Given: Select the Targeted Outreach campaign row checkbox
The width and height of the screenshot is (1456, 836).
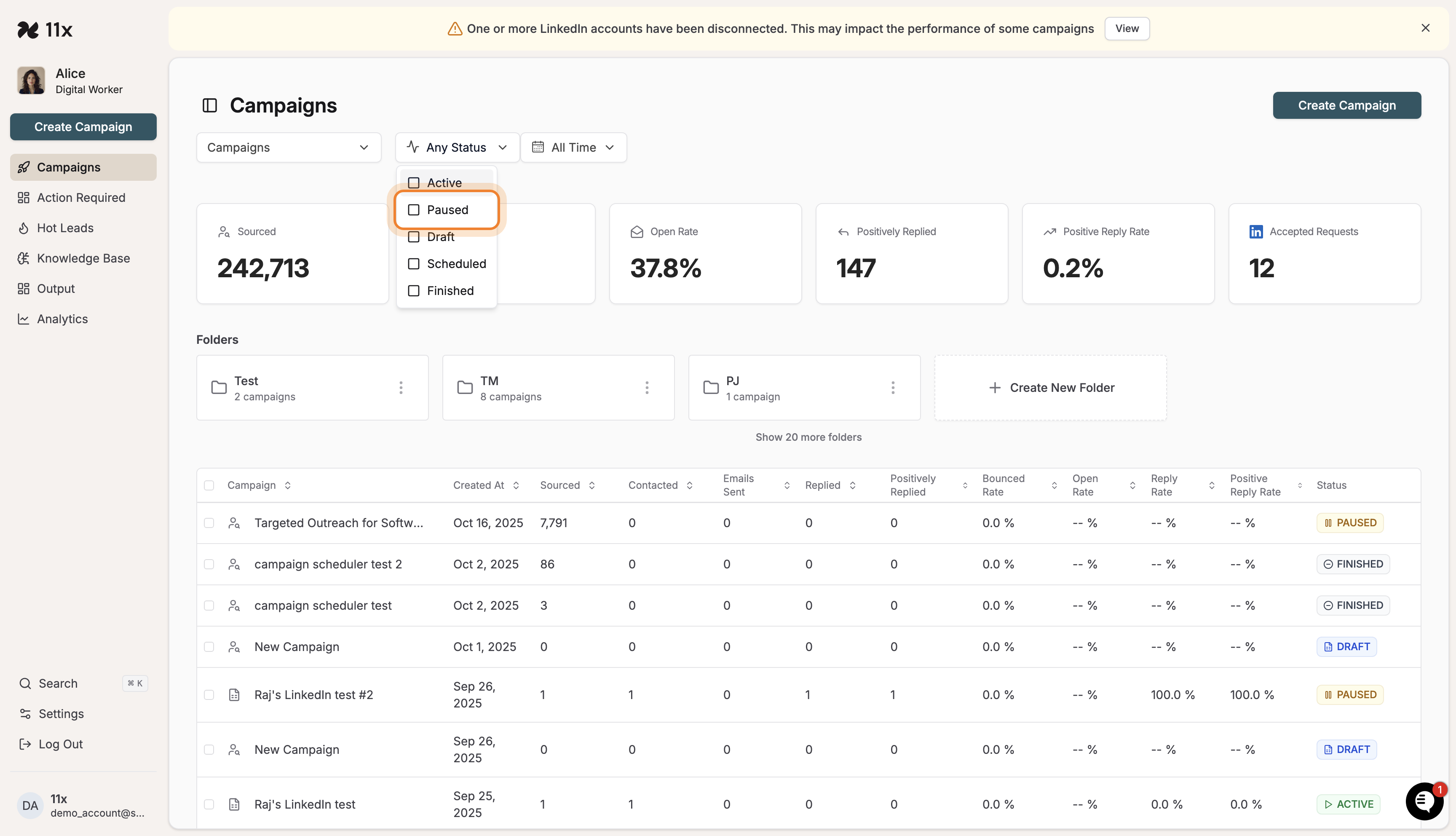Looking at the screenshot, I should coord(209,523).
